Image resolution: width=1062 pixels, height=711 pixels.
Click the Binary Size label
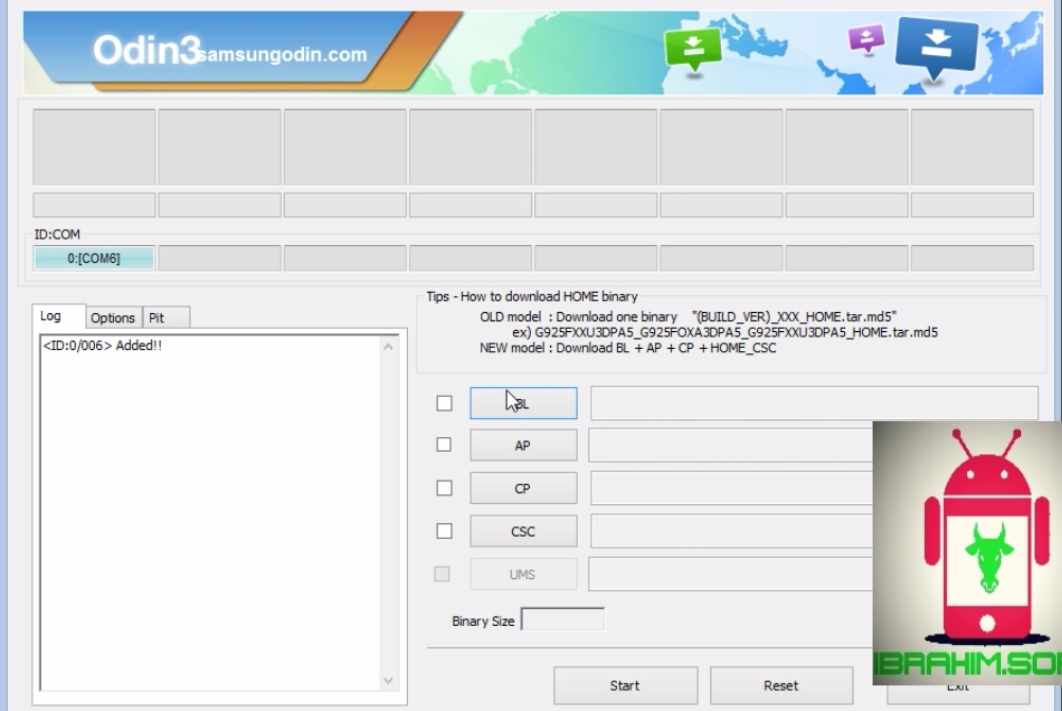(483, 621)
